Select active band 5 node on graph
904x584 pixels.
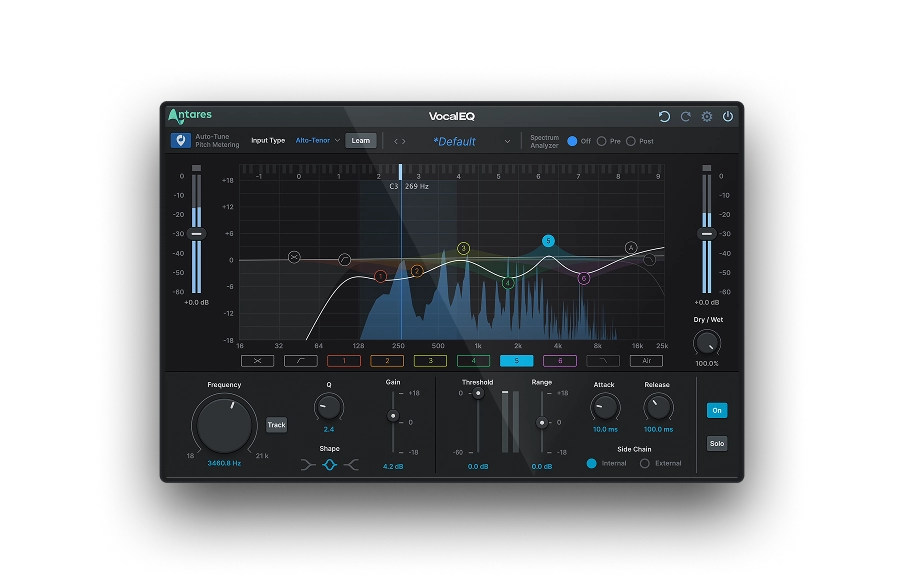(548, 241)
